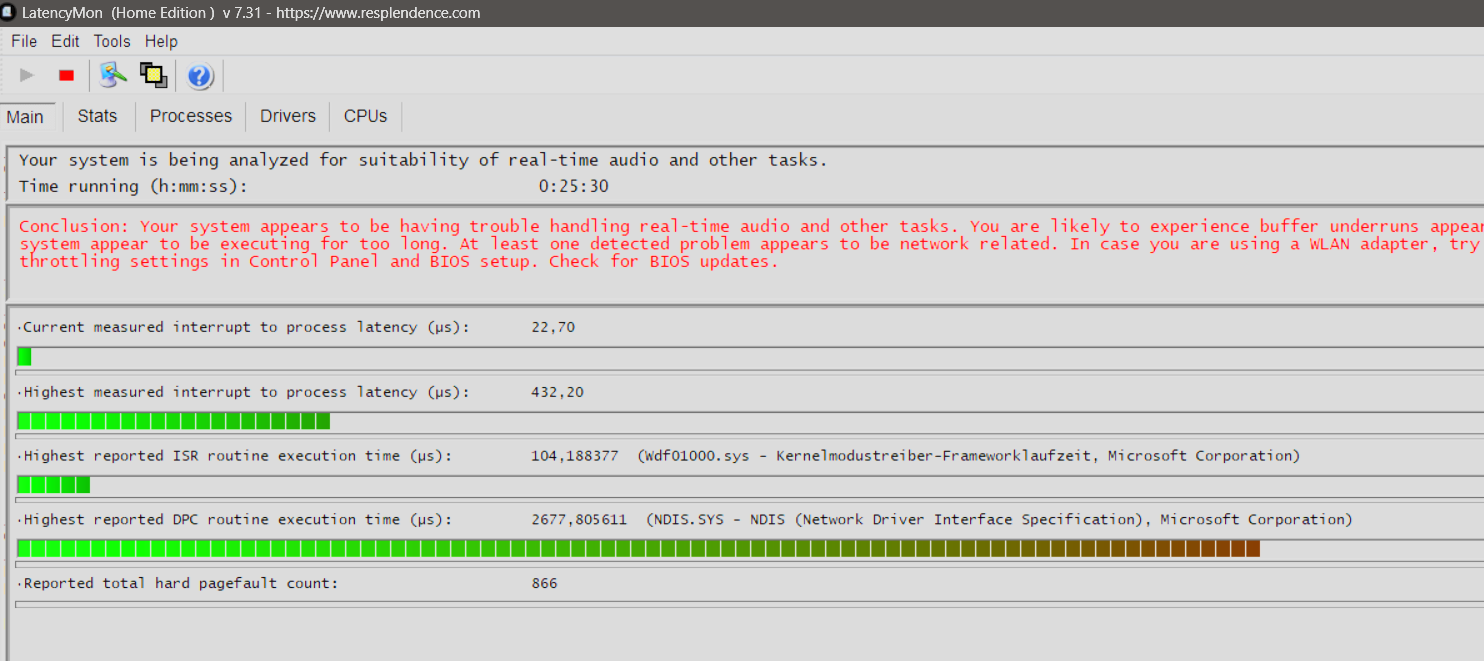Screen dimensions: 1484x661
Task: Click the time running value 0:25:30
Action: pos(573,186)
